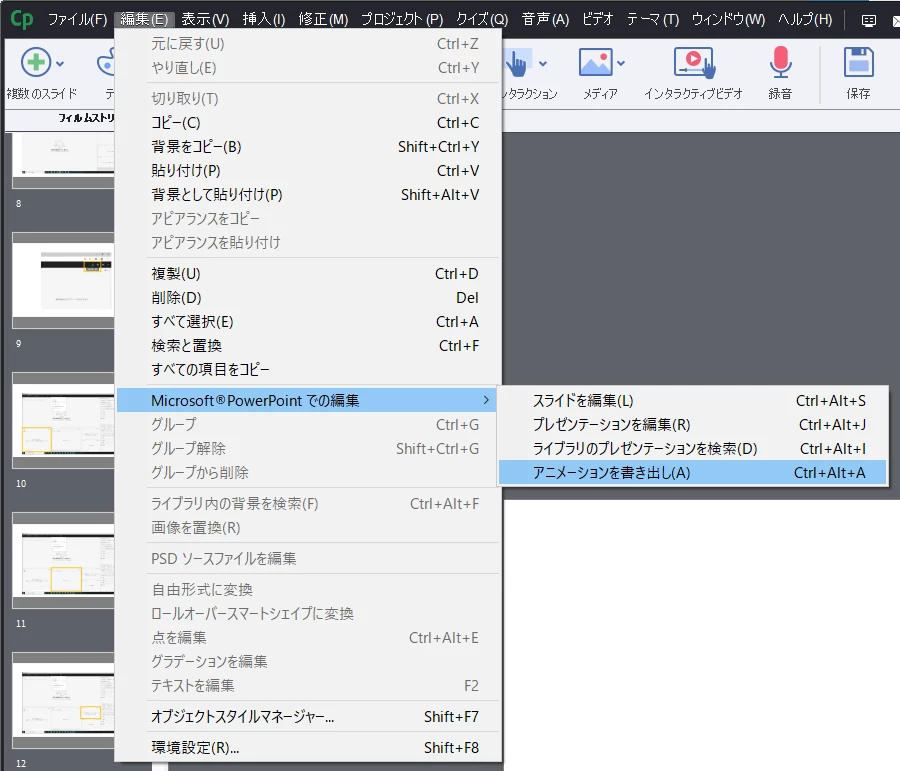Close the open 編集(E) menu
This screenshot has height=771, width=900.
pos(144,20)
